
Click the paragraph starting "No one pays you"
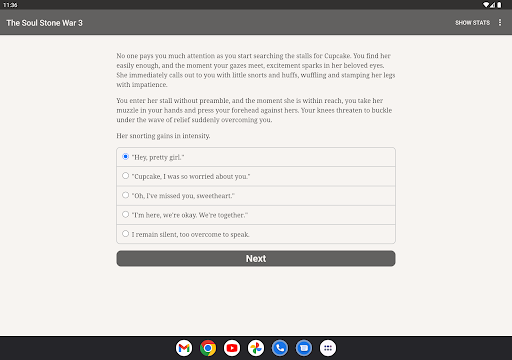click(256, 70)
